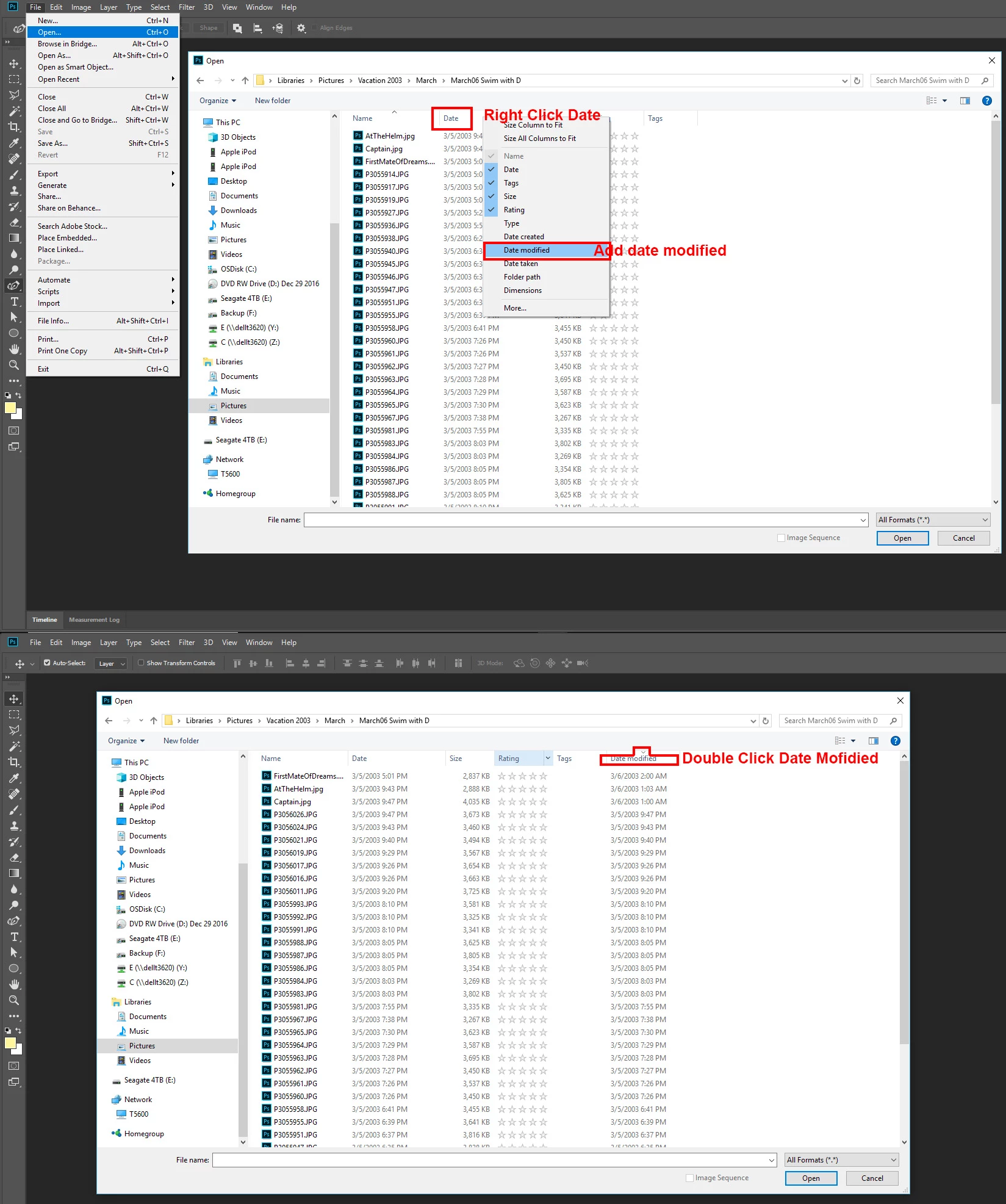The height and width of the screenshot is (1204, 1006).
Task: Click the help icon in upper Open dialog
Action: coord(986,101)
